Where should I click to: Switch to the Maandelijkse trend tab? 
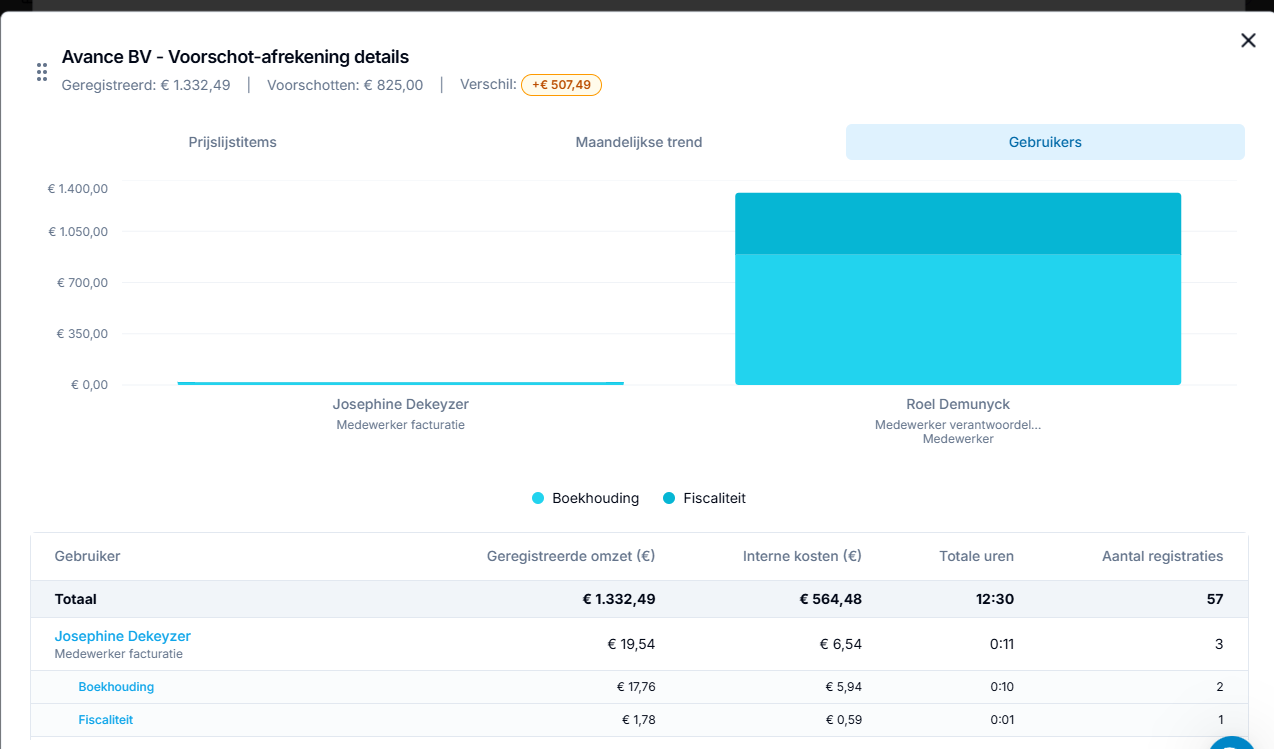point(639,142)
